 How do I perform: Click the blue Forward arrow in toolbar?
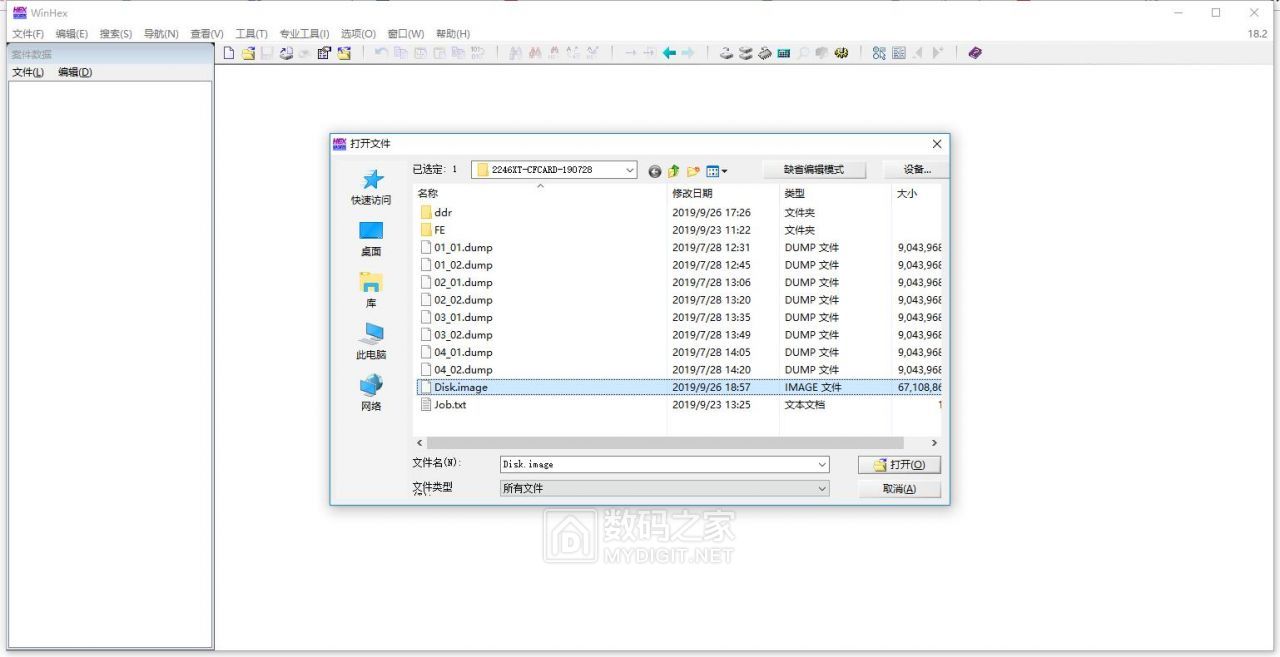click(687, 53)
